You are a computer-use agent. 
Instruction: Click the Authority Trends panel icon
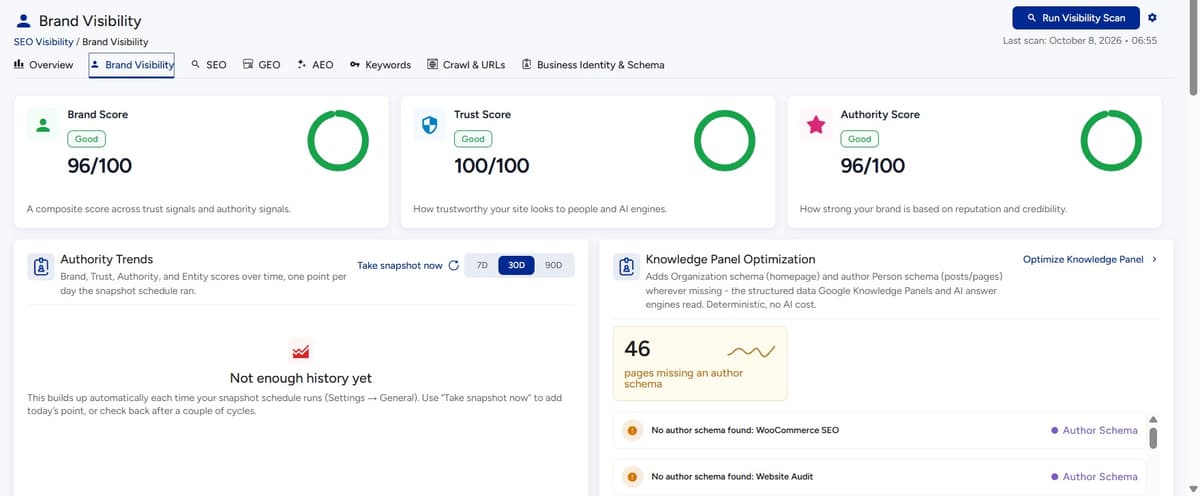(41, 266)
